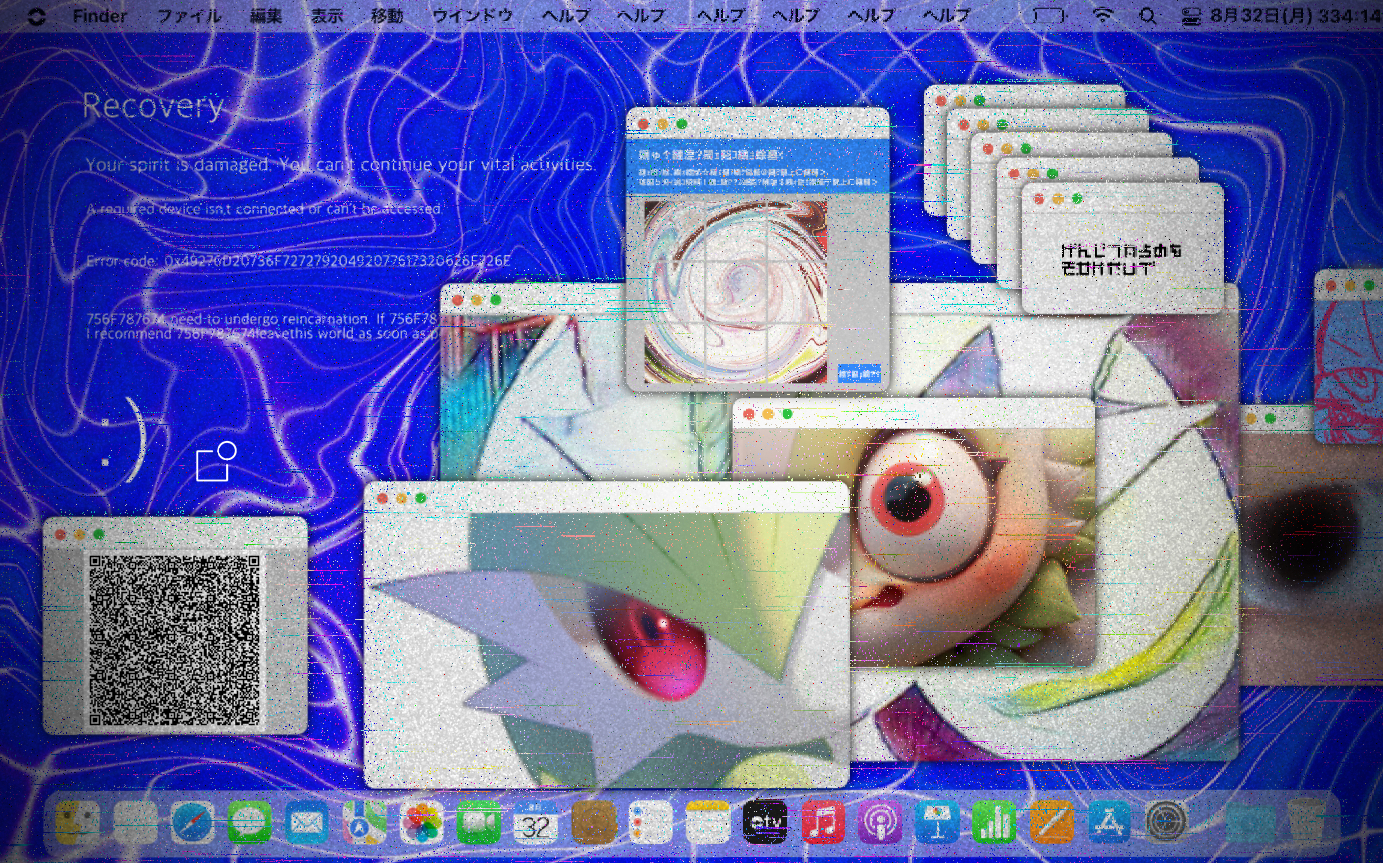Launch Maps from the dock
Image resolution: width=1383 pixels, height=863 pixels.
pyautogui.click(x=364, y=822)
